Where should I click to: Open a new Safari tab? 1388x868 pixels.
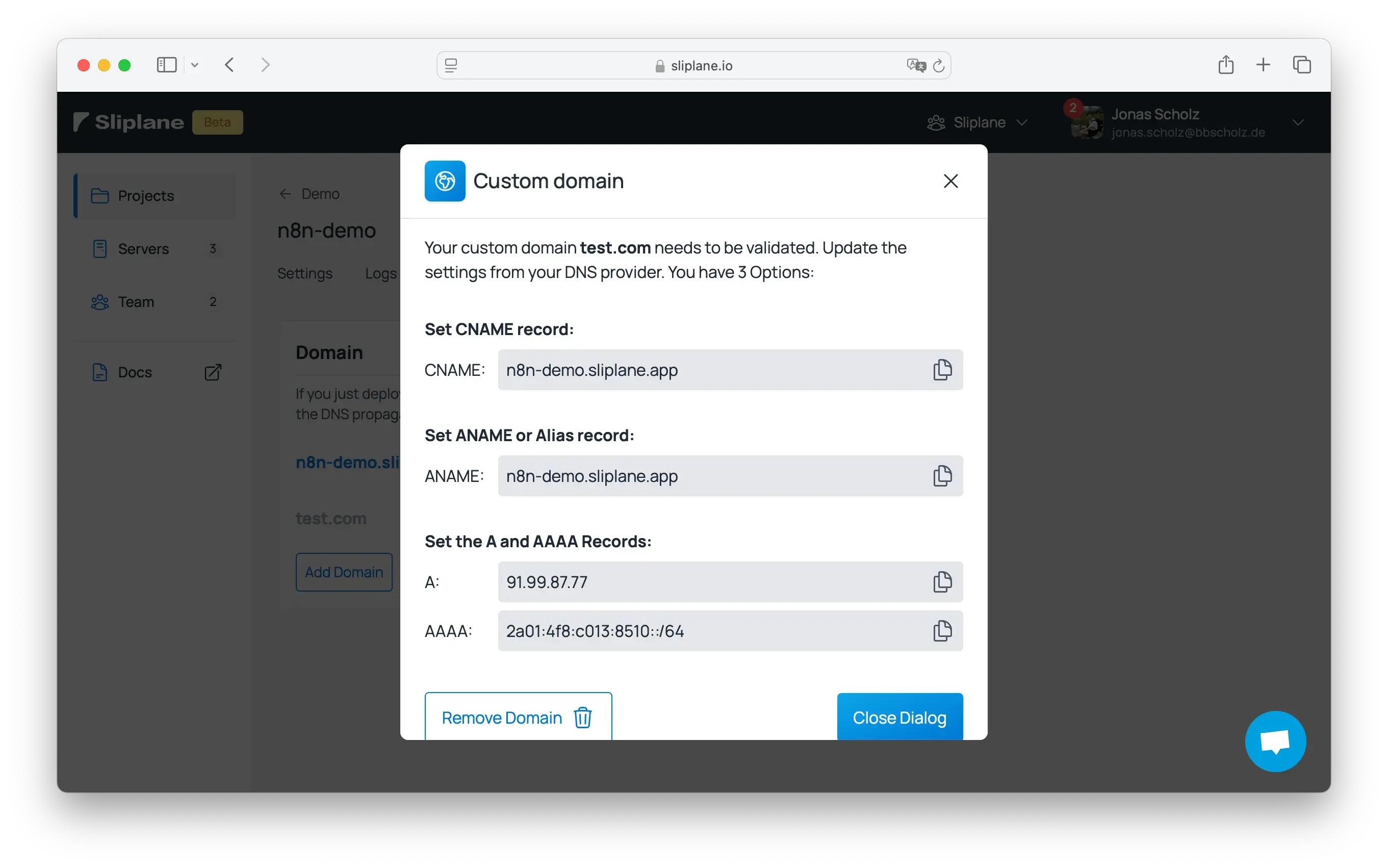point(1263,65)
